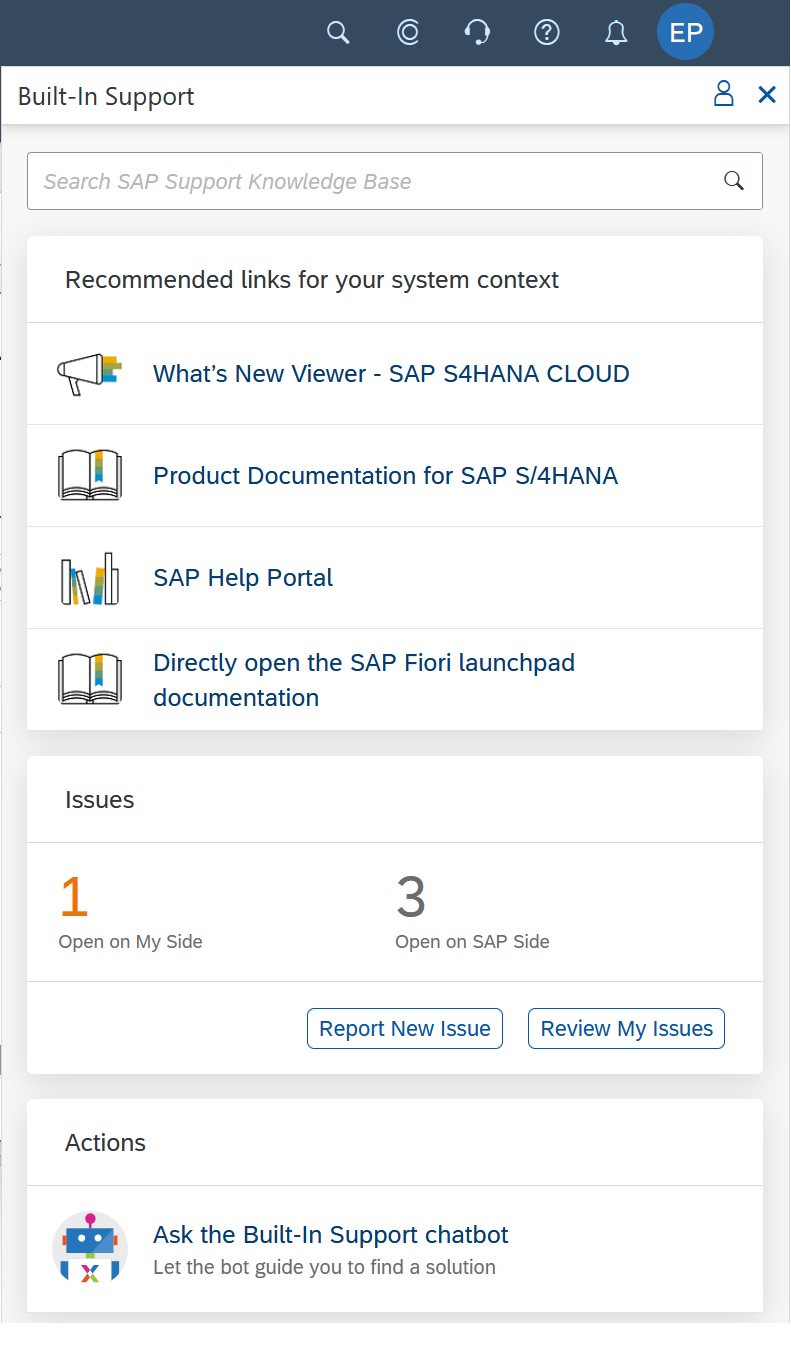The image size is (791, 1352).
Task: Open the SAP Fiori launchpad documentation link
Action: (364, 680)
